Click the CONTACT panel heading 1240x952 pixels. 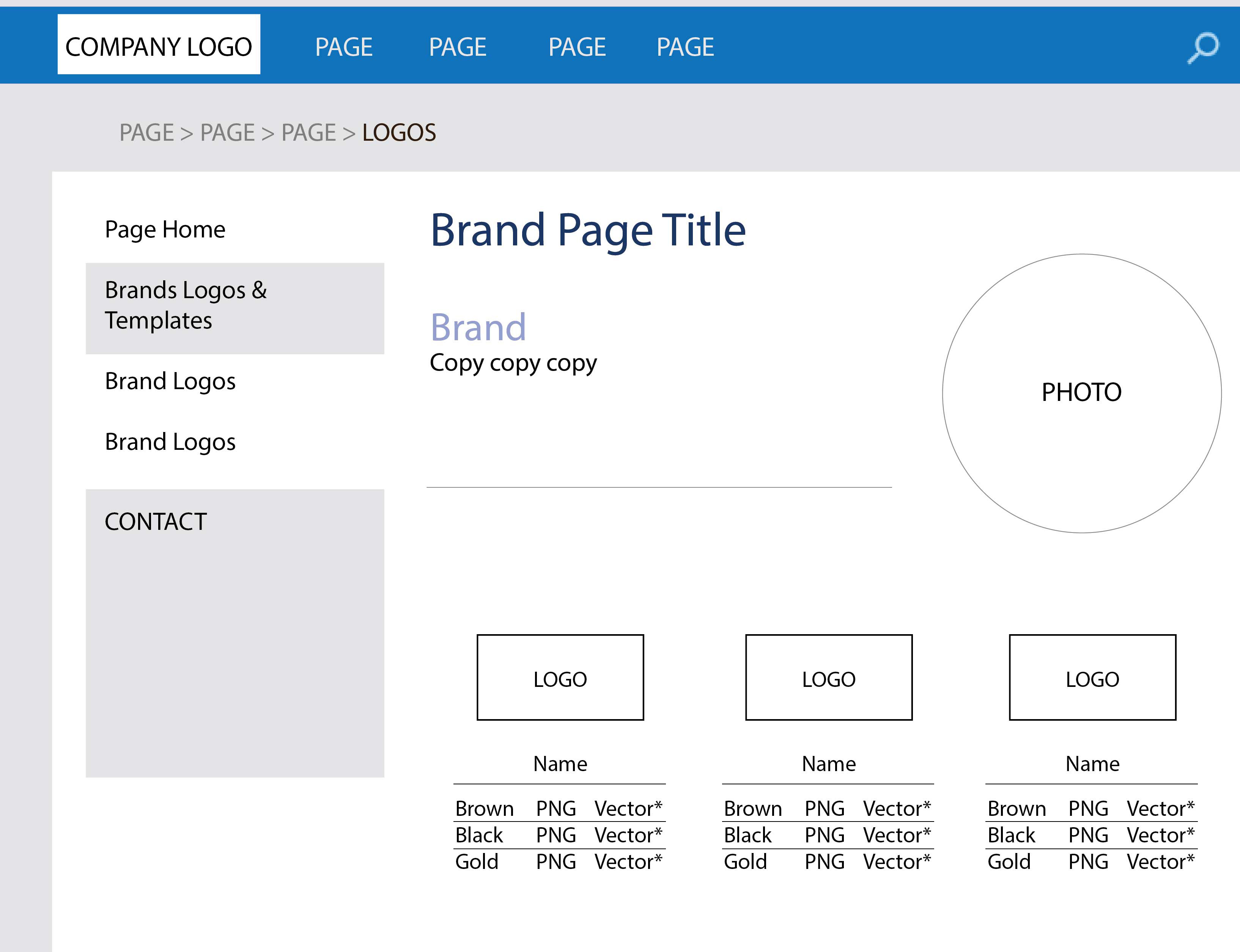(x=156, y=522)
